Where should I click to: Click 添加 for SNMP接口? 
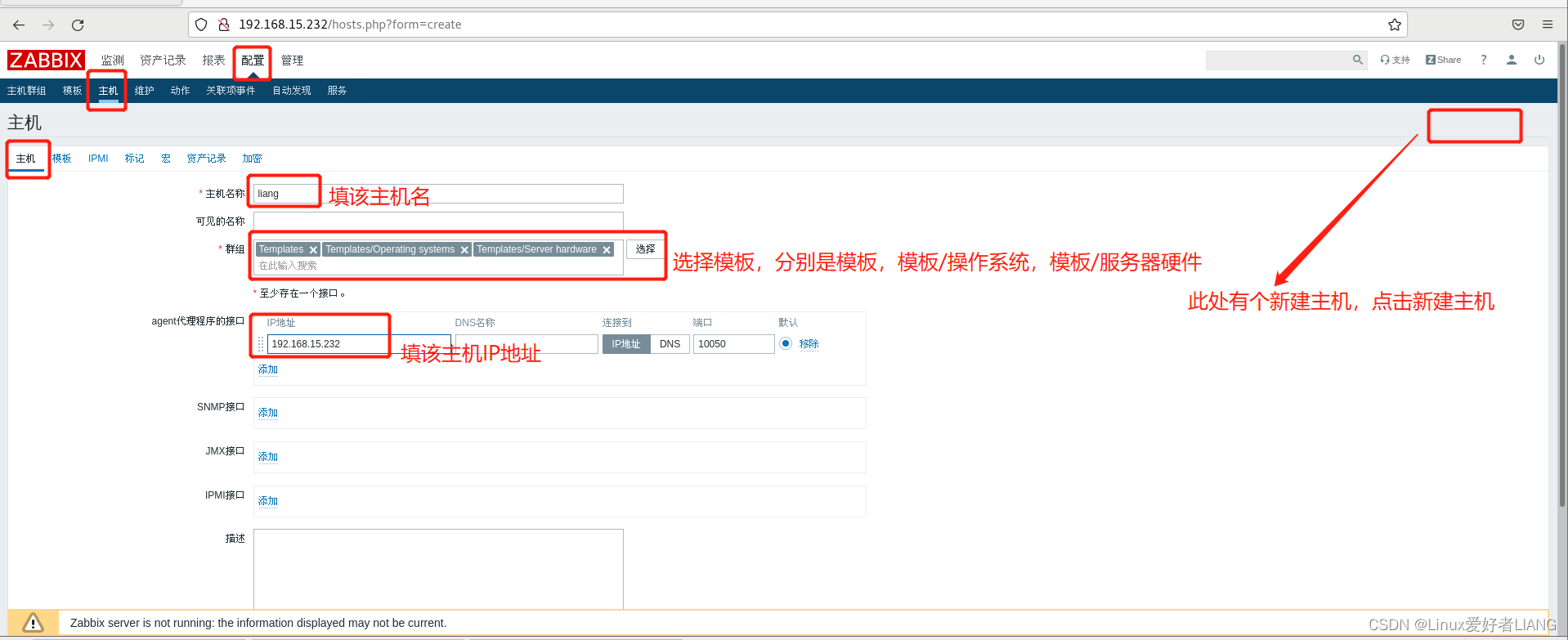tap(268, 413)
